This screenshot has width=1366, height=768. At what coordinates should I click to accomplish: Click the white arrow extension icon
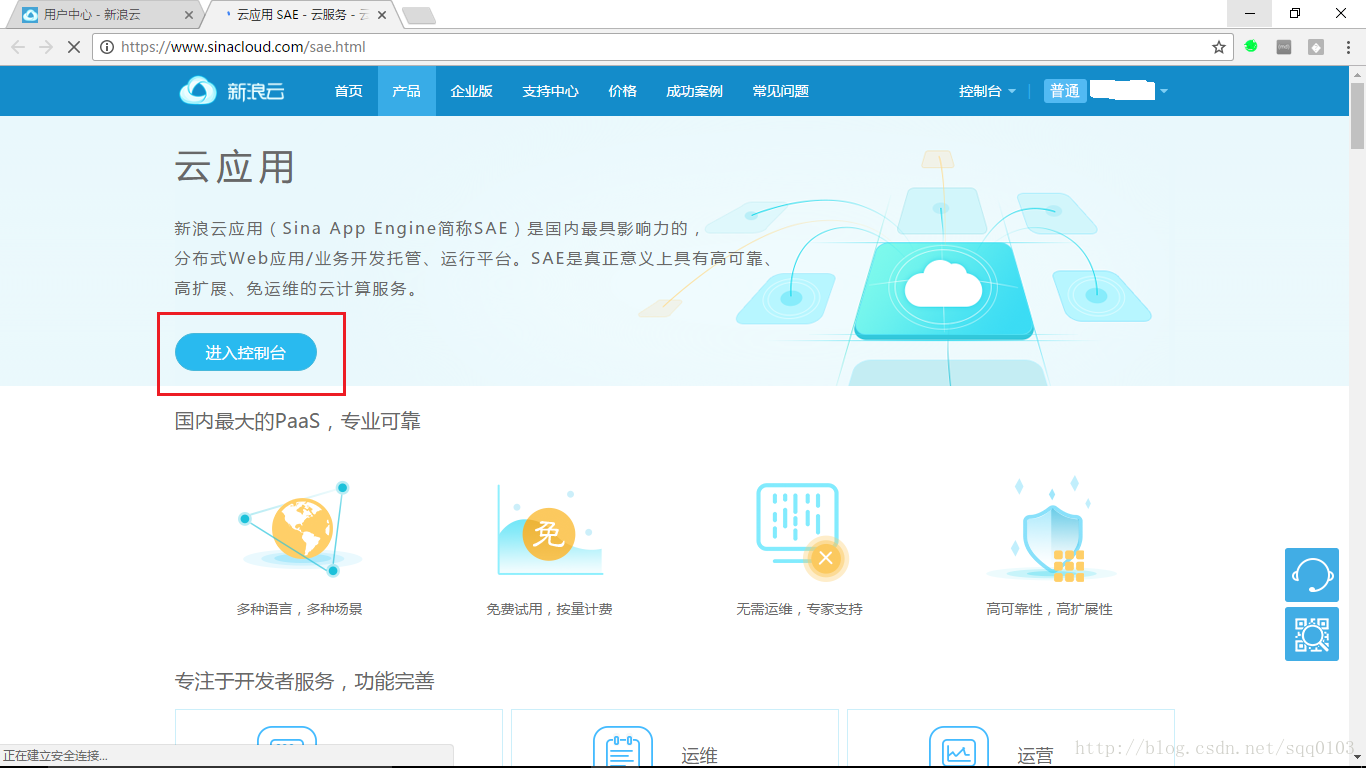1316,47
